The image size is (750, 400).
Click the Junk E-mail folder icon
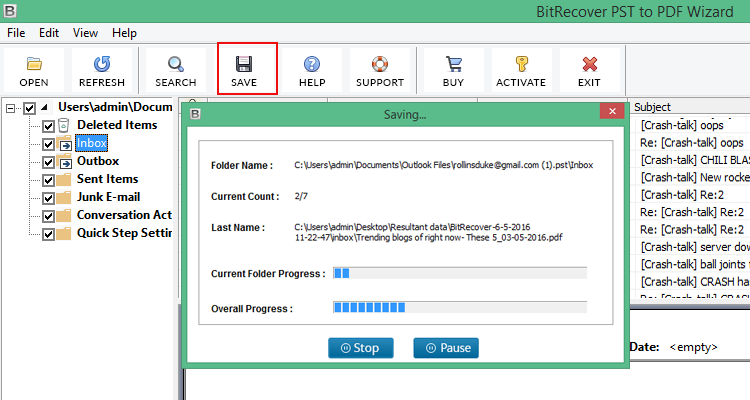[64, 198]
